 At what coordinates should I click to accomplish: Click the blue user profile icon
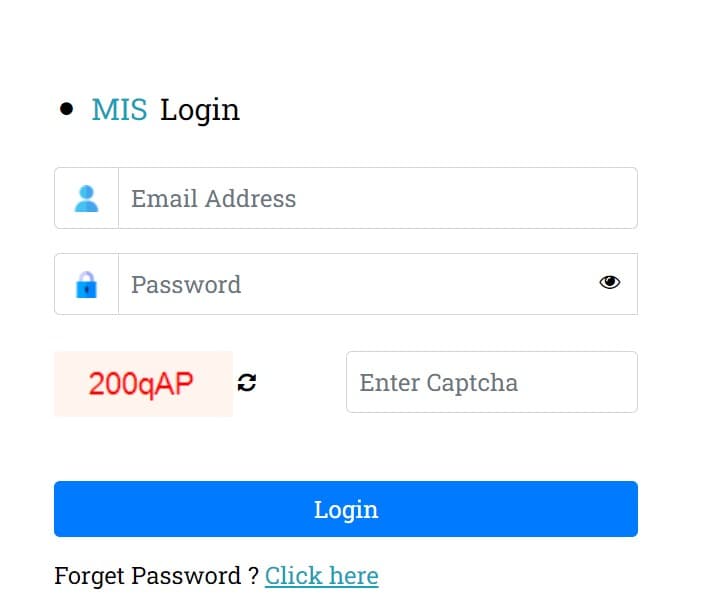86,199
